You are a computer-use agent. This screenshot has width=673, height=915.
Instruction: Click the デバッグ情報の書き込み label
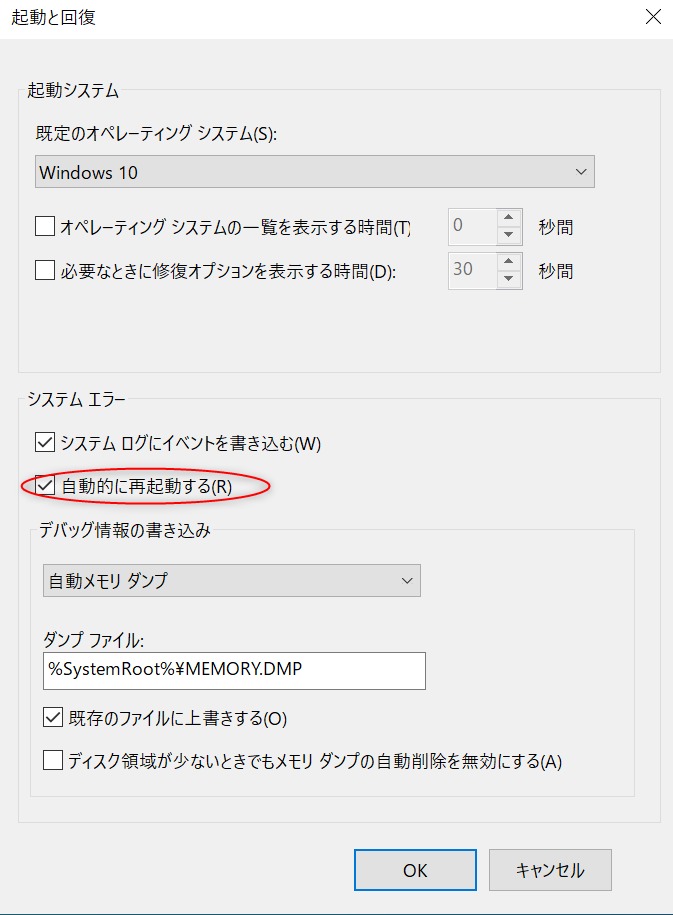124,530
